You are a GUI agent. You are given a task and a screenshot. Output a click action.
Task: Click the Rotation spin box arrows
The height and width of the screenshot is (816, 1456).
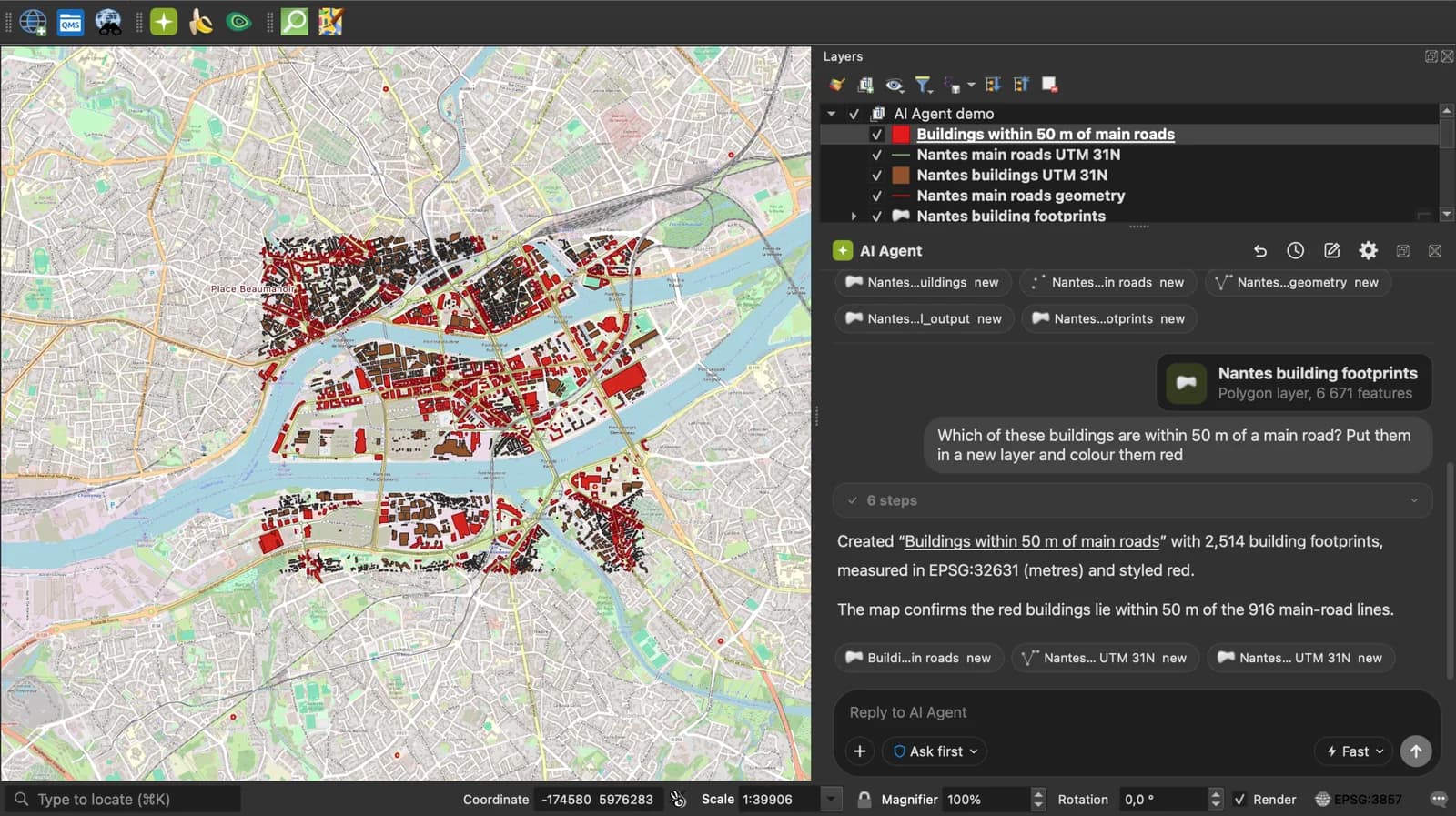pyautogui.click(x=1216, y=800)
